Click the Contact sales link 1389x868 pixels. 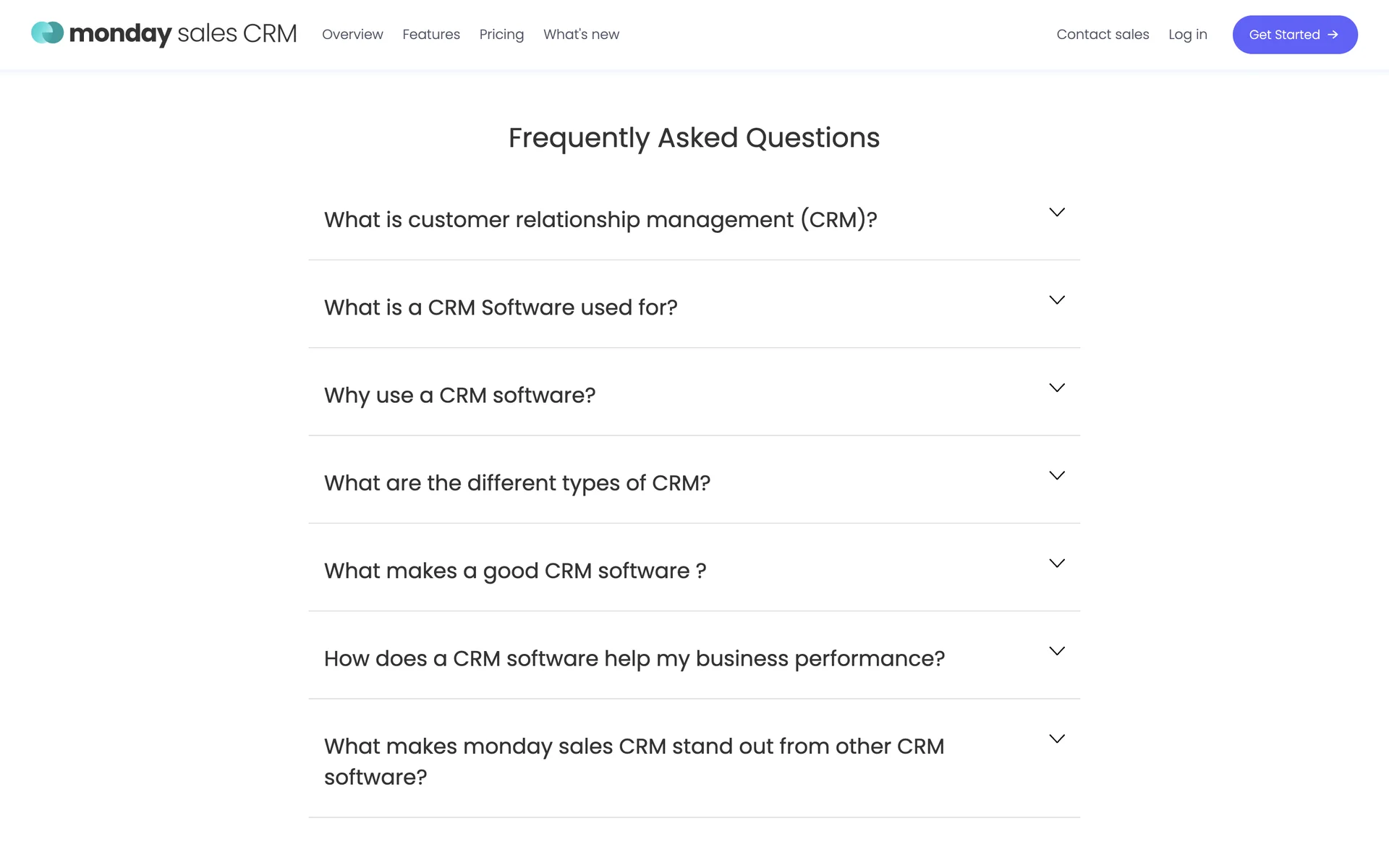point(1103,34)
